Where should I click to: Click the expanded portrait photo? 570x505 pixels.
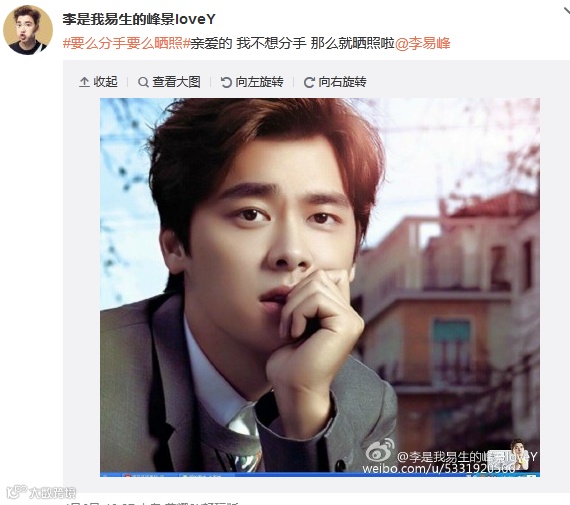coord(320,285)
